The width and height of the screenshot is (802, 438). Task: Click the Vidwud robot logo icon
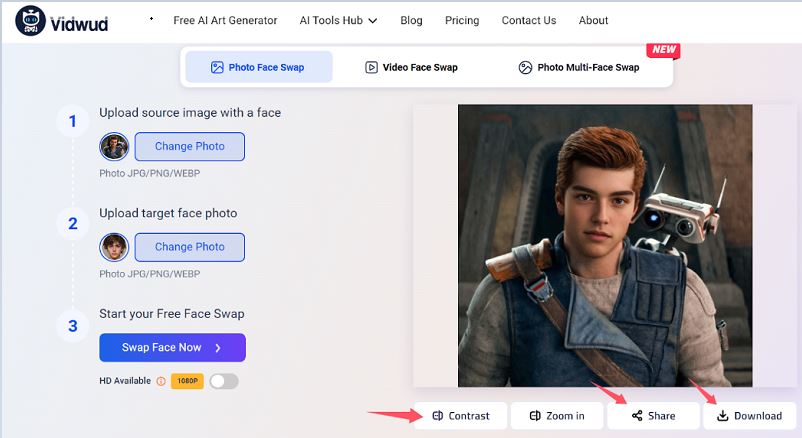(31, 21)
